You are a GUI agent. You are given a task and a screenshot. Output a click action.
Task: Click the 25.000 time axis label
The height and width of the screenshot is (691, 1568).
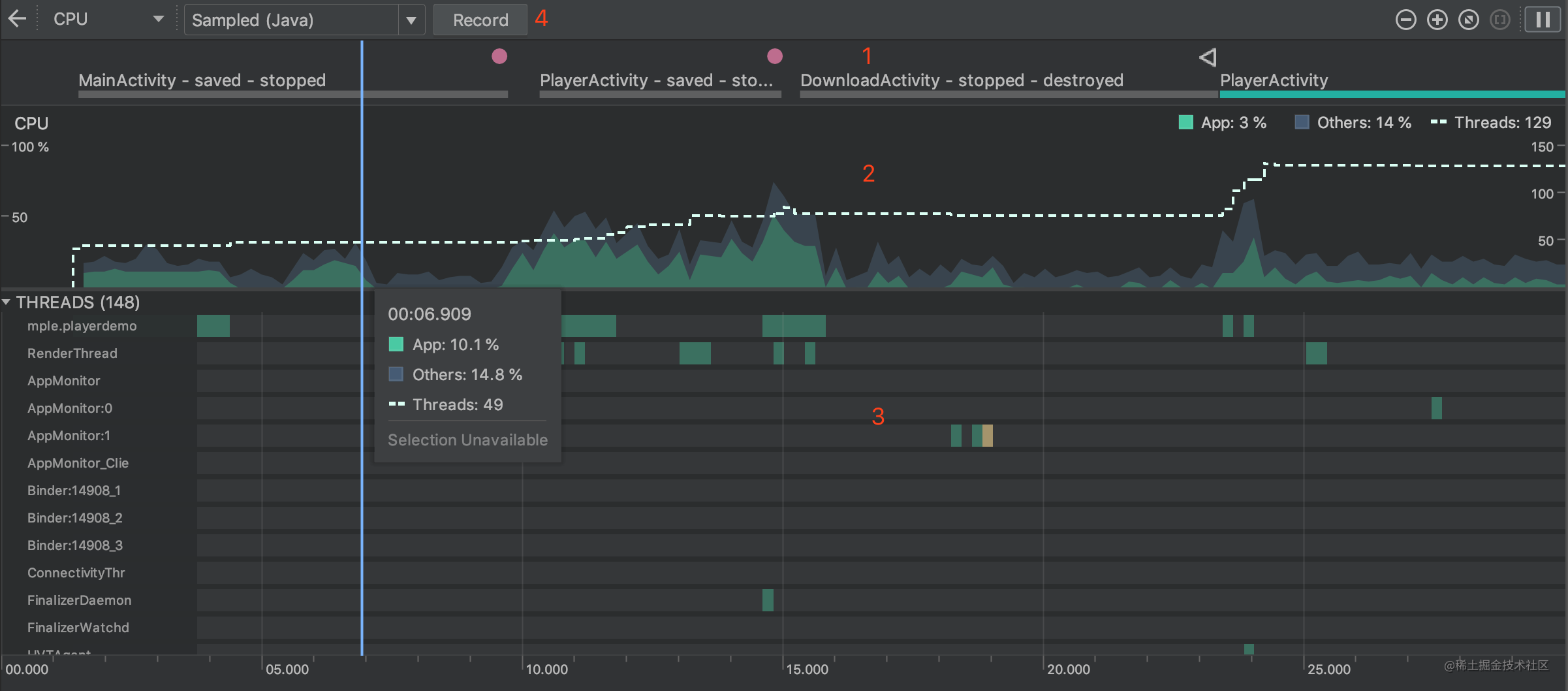coord(1329,669)
